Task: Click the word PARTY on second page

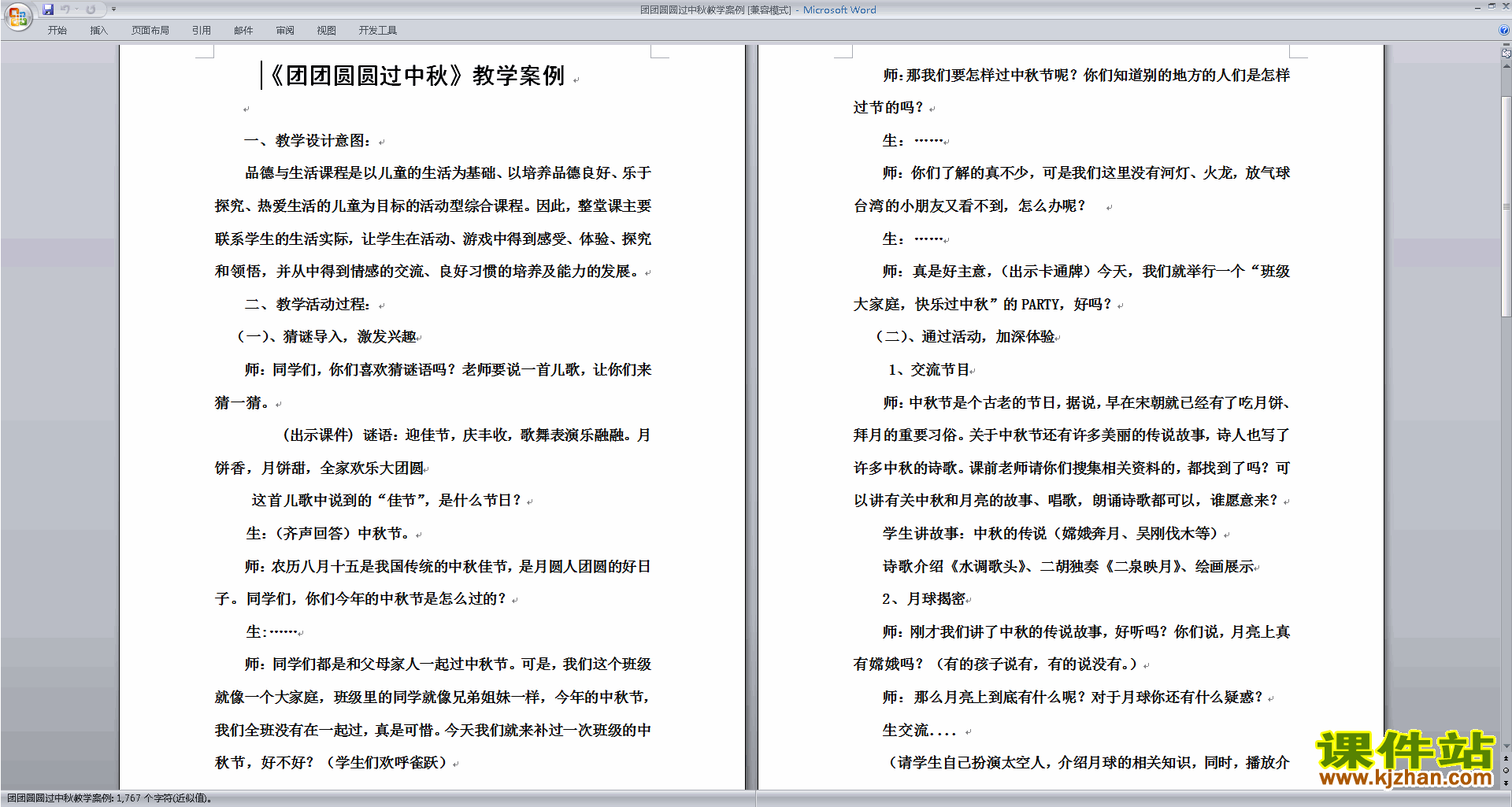Action: (1040, 305)
